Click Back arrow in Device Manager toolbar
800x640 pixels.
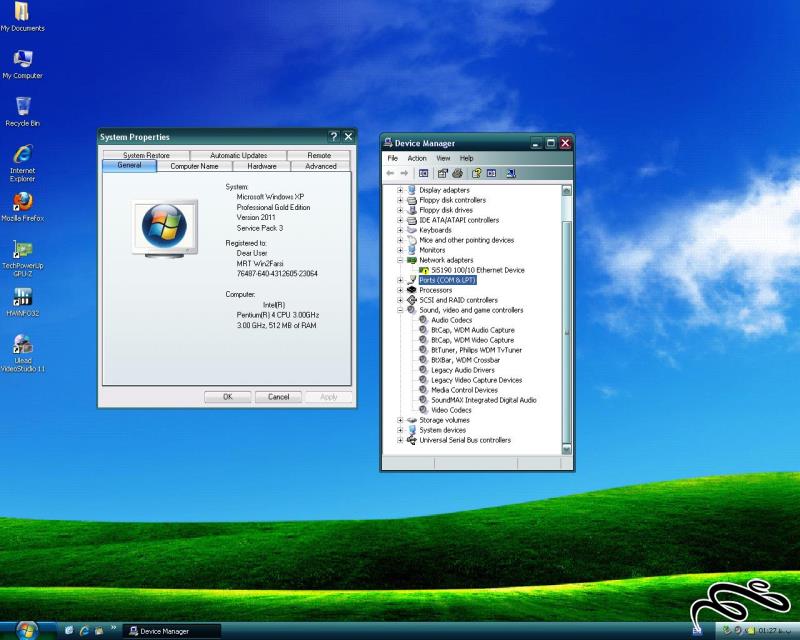(390, 174)
